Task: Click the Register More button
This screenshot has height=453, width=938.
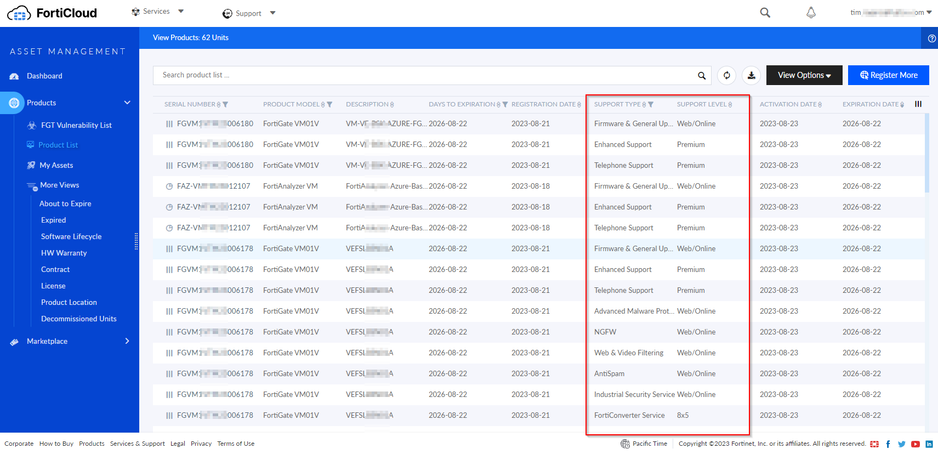Action: pos(888,75)
